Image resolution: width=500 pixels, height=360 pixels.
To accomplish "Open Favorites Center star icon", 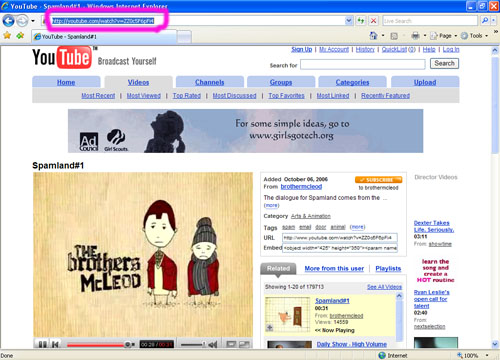I will point(7,35).
